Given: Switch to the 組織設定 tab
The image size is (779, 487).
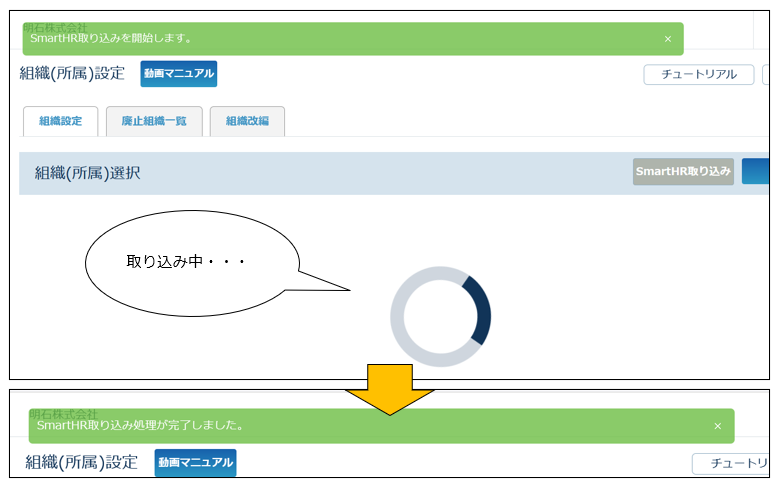Looking at the screenshot, I should pos(61,121).
